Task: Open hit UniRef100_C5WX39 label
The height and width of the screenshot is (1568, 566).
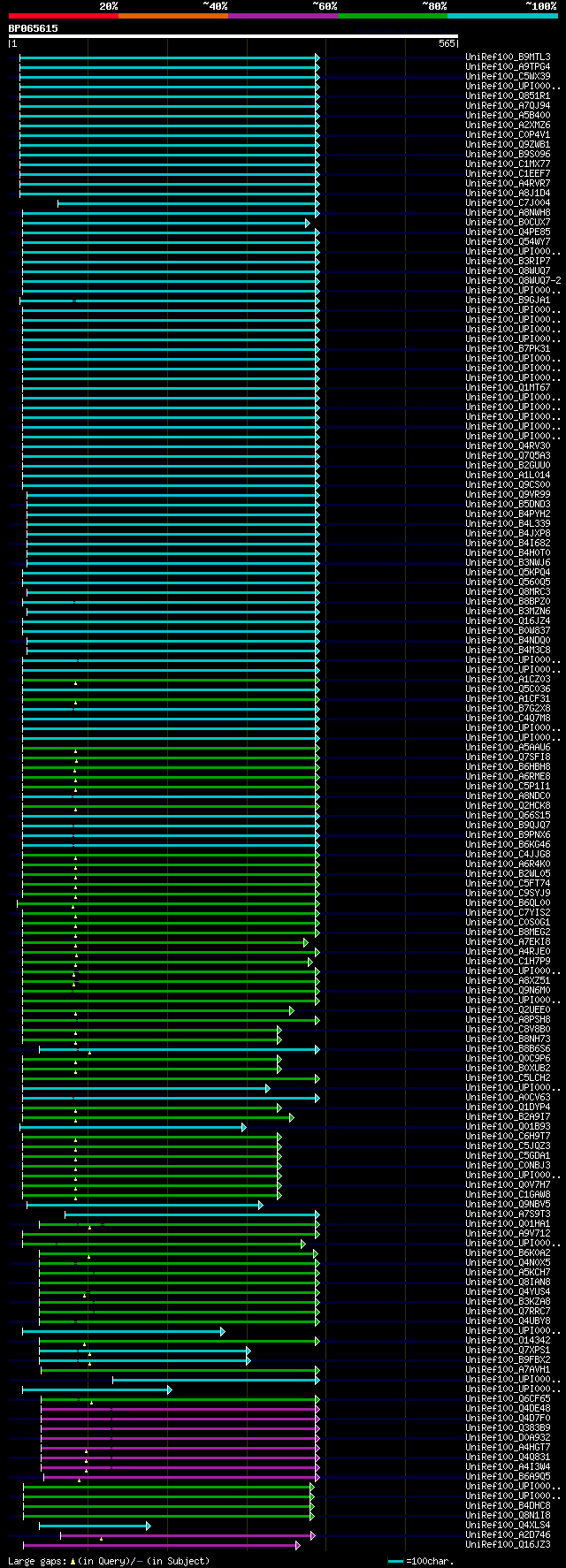Action: tap(508, 77)
